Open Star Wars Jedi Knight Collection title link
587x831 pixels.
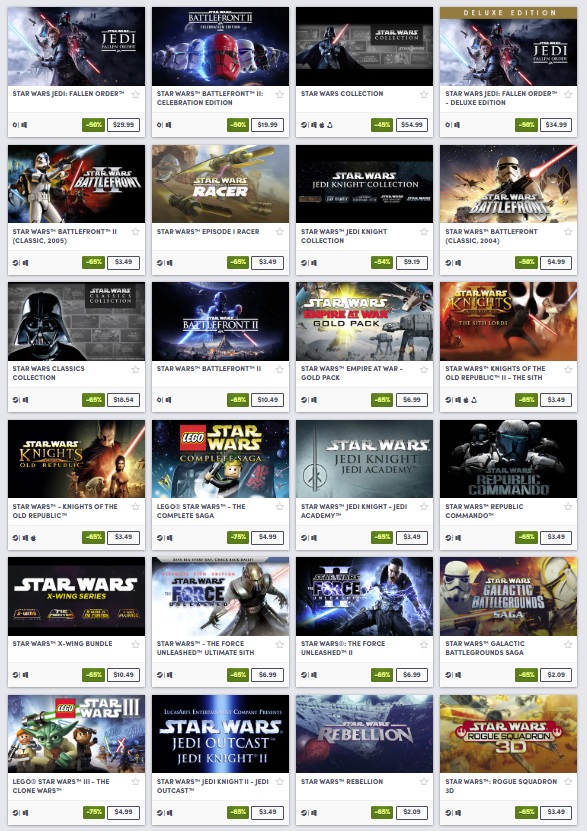344,236
